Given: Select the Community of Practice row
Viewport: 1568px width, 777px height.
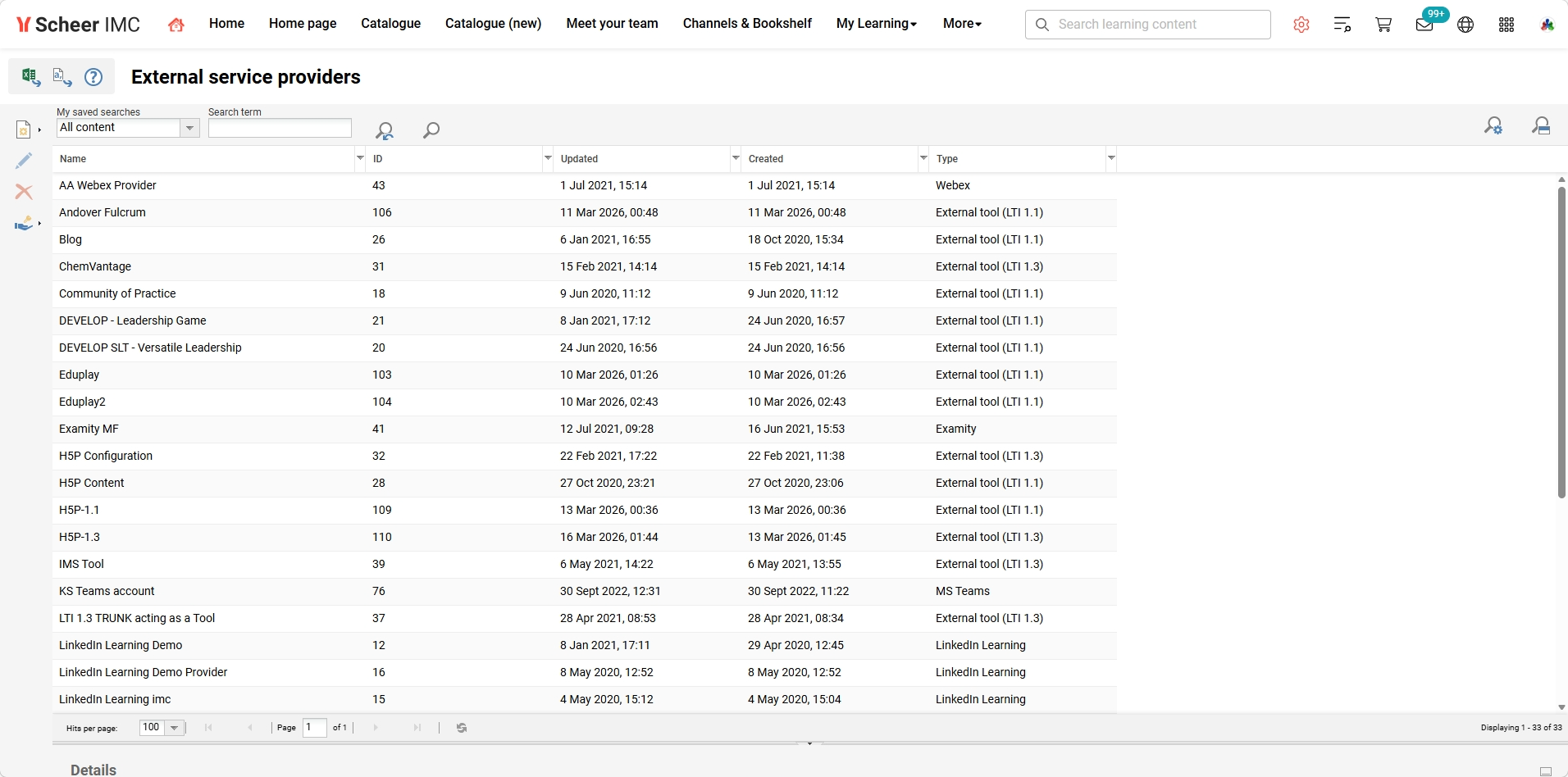Looking at the screenshot, I should 585,294.
